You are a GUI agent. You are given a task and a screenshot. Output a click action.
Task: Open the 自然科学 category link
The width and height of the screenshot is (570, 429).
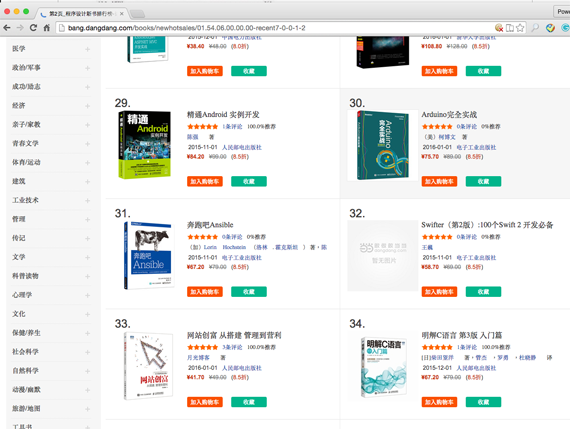(25, 370)
